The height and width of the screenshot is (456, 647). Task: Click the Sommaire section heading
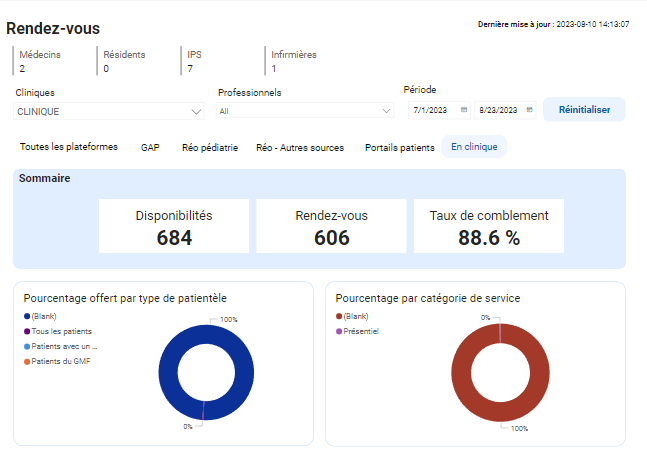pyautogui.click(x=45, y=178)
